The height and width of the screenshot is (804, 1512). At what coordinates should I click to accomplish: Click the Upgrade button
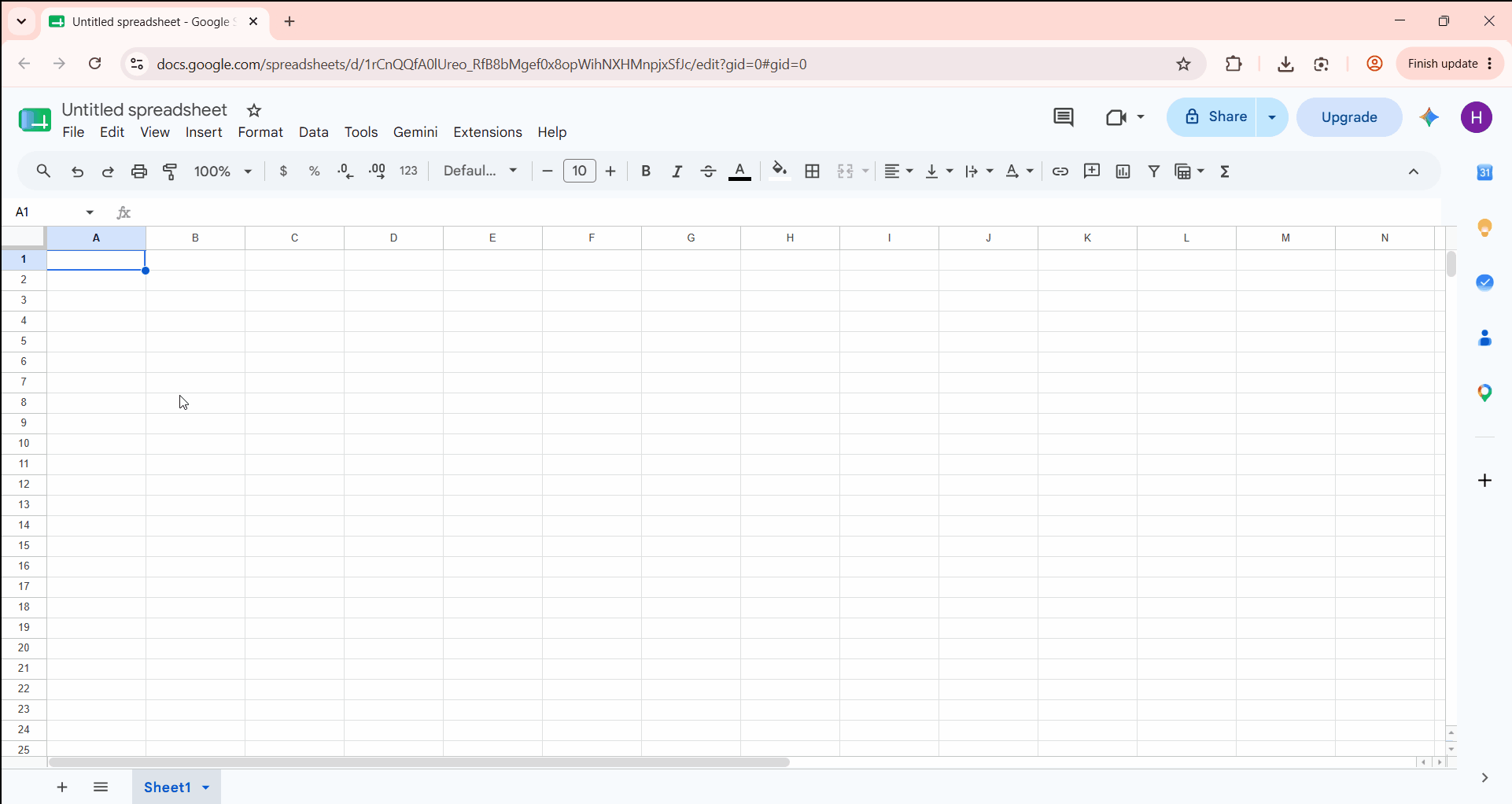[1349, 117]
